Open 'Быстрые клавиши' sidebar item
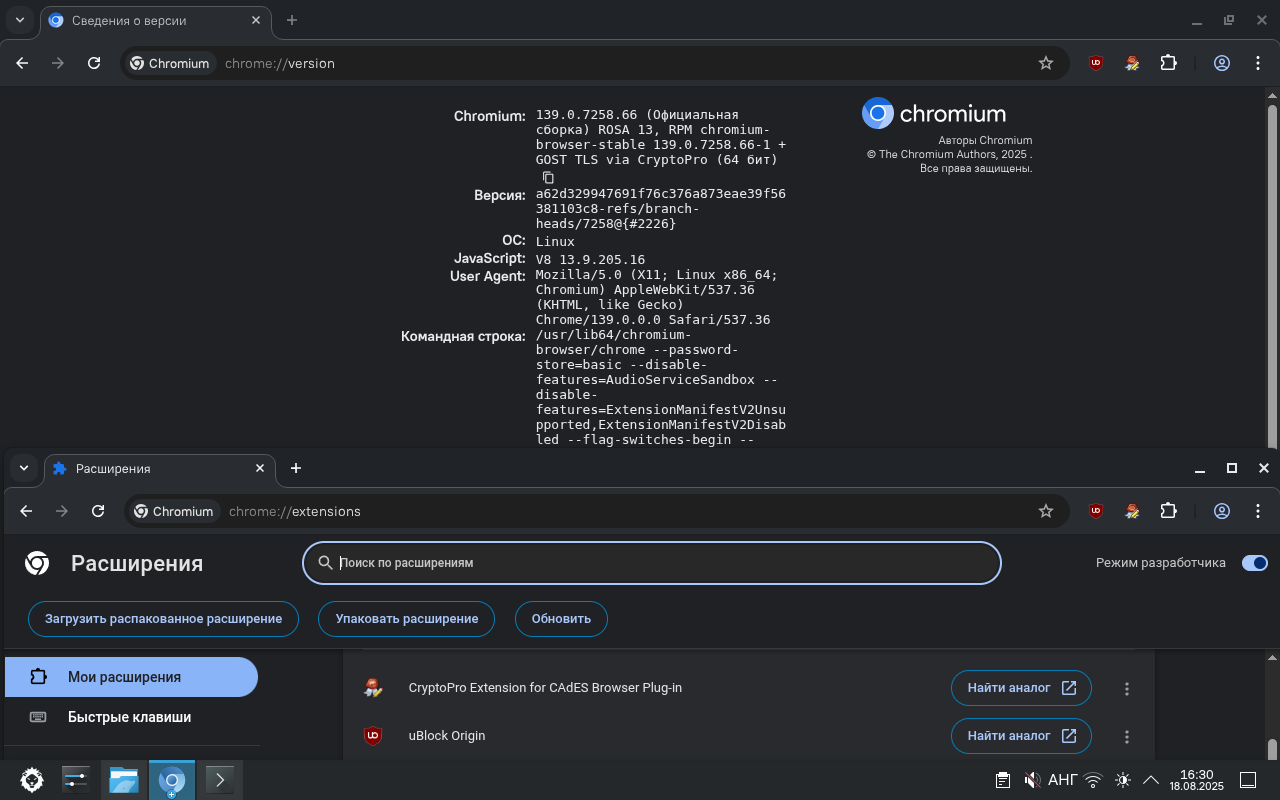The image size is (1280, 800). (131, 717)
